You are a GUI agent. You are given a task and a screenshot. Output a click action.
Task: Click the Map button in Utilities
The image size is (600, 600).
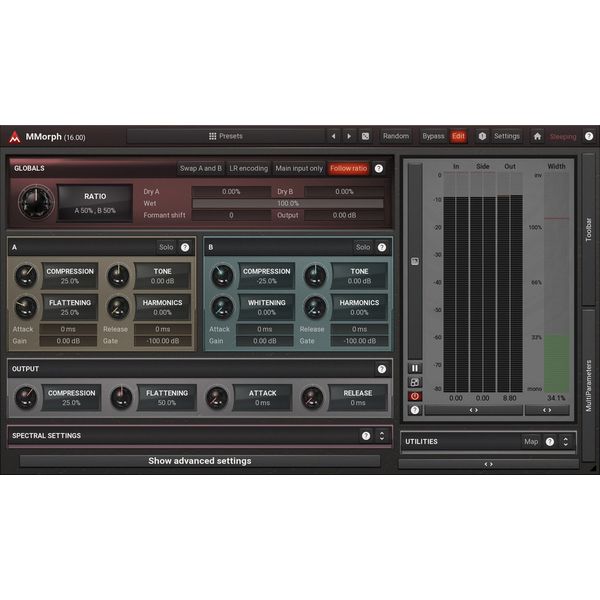pos(531,442)
